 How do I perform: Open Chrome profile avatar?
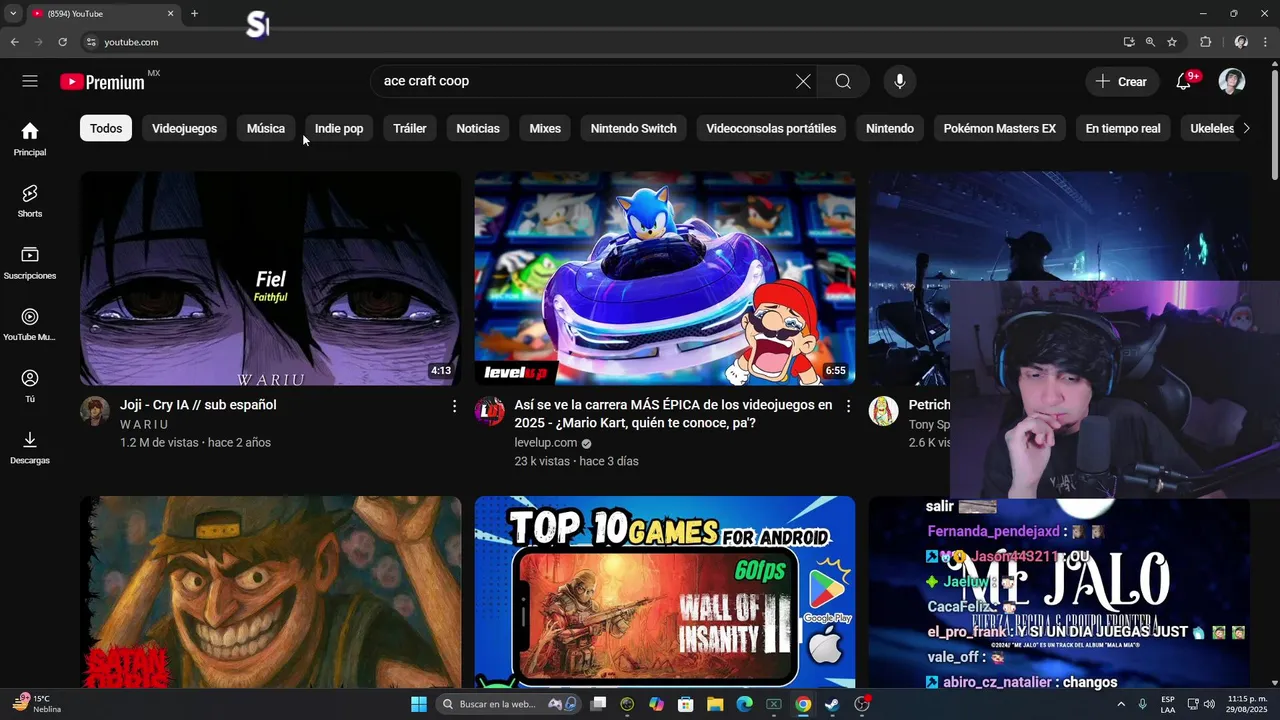tap(1241, 42)
